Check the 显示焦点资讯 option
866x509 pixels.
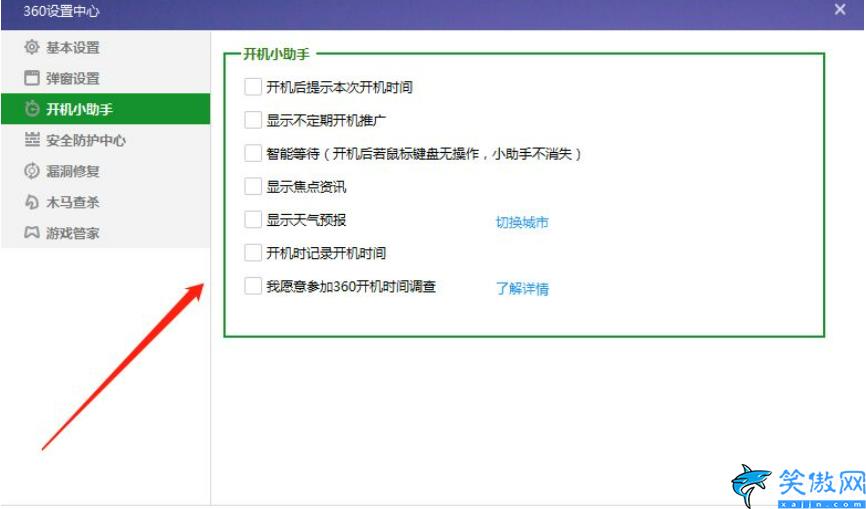point(253,187)
